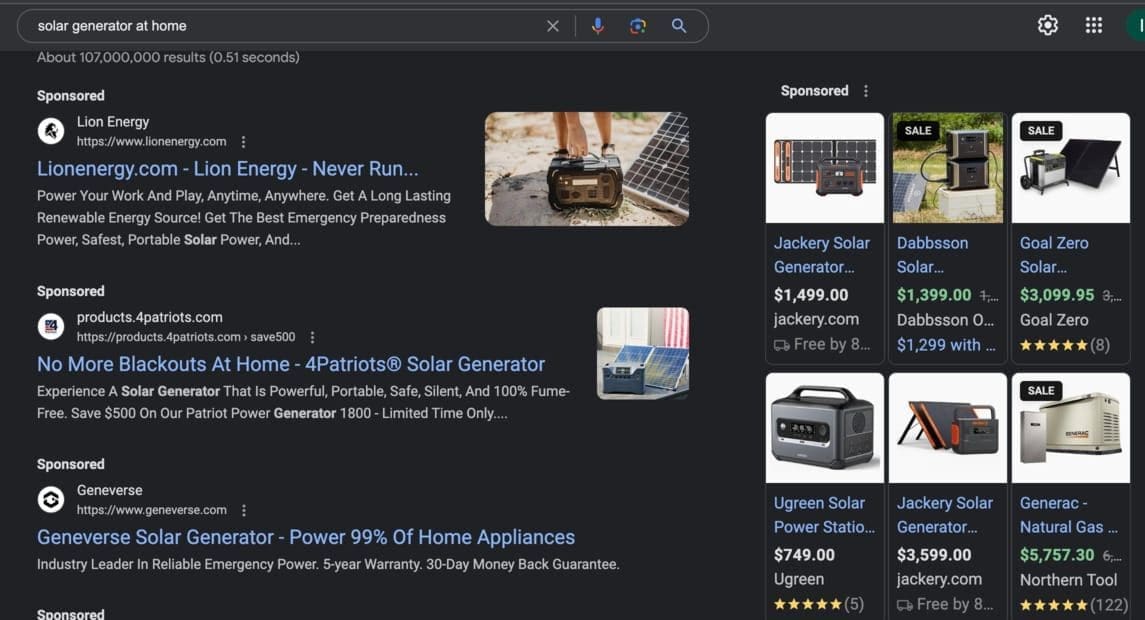1145x620 pixels.
Task: Open Google Lens image search
Action: (638, 26)
